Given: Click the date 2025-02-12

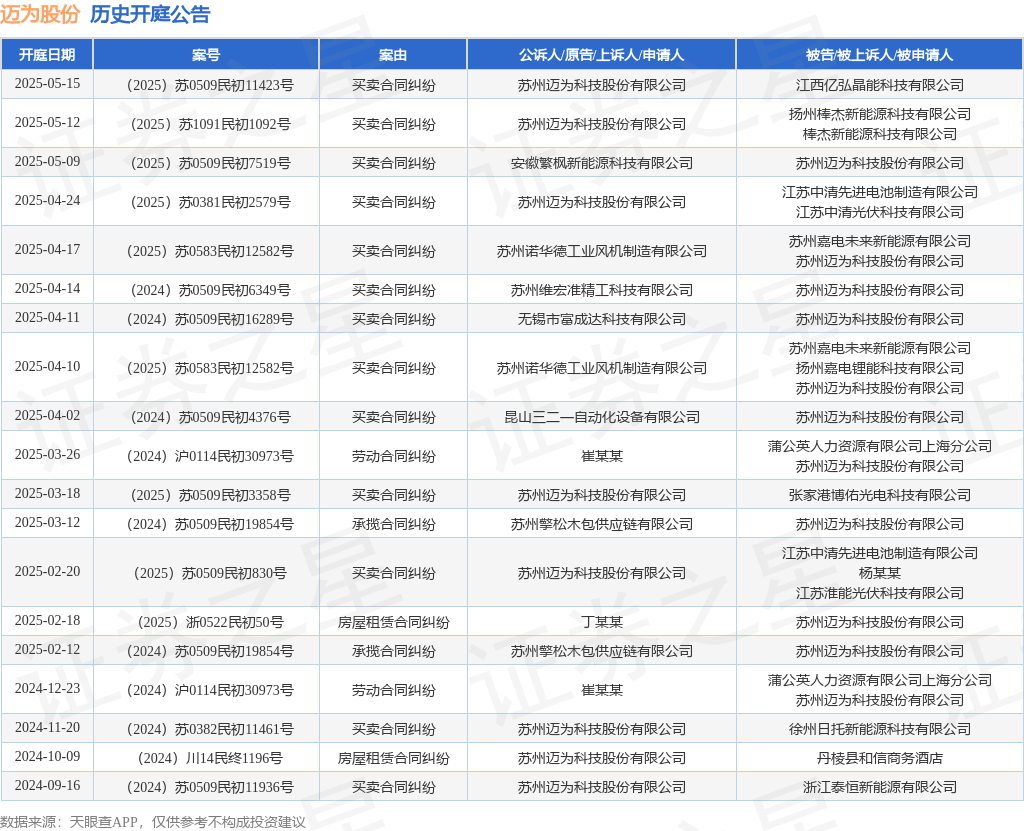Looking at the screenshot, I should [47, 649].
